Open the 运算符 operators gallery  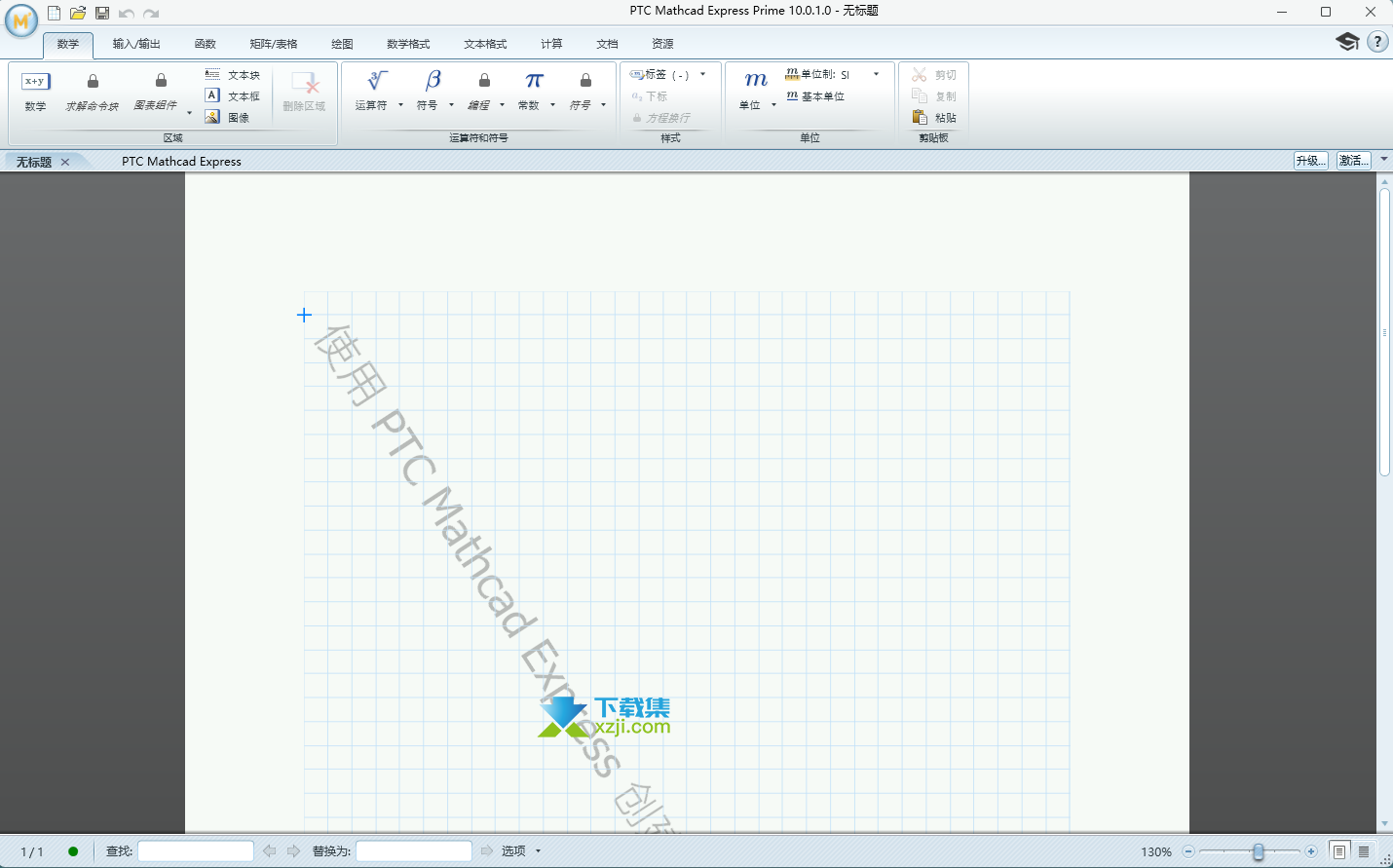click(372, 90)
